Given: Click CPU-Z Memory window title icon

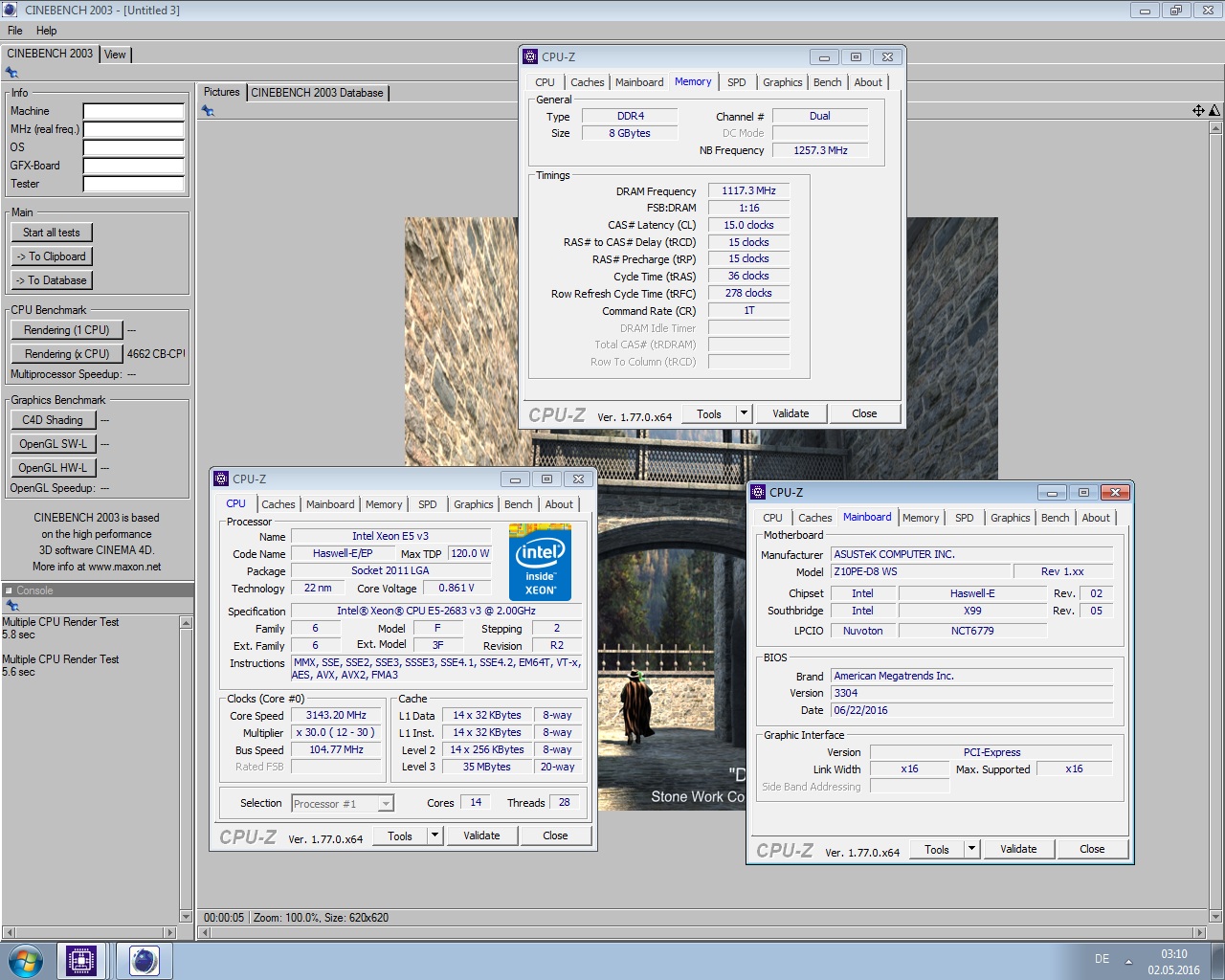Looking at the screenshot, I should (530, 56).
